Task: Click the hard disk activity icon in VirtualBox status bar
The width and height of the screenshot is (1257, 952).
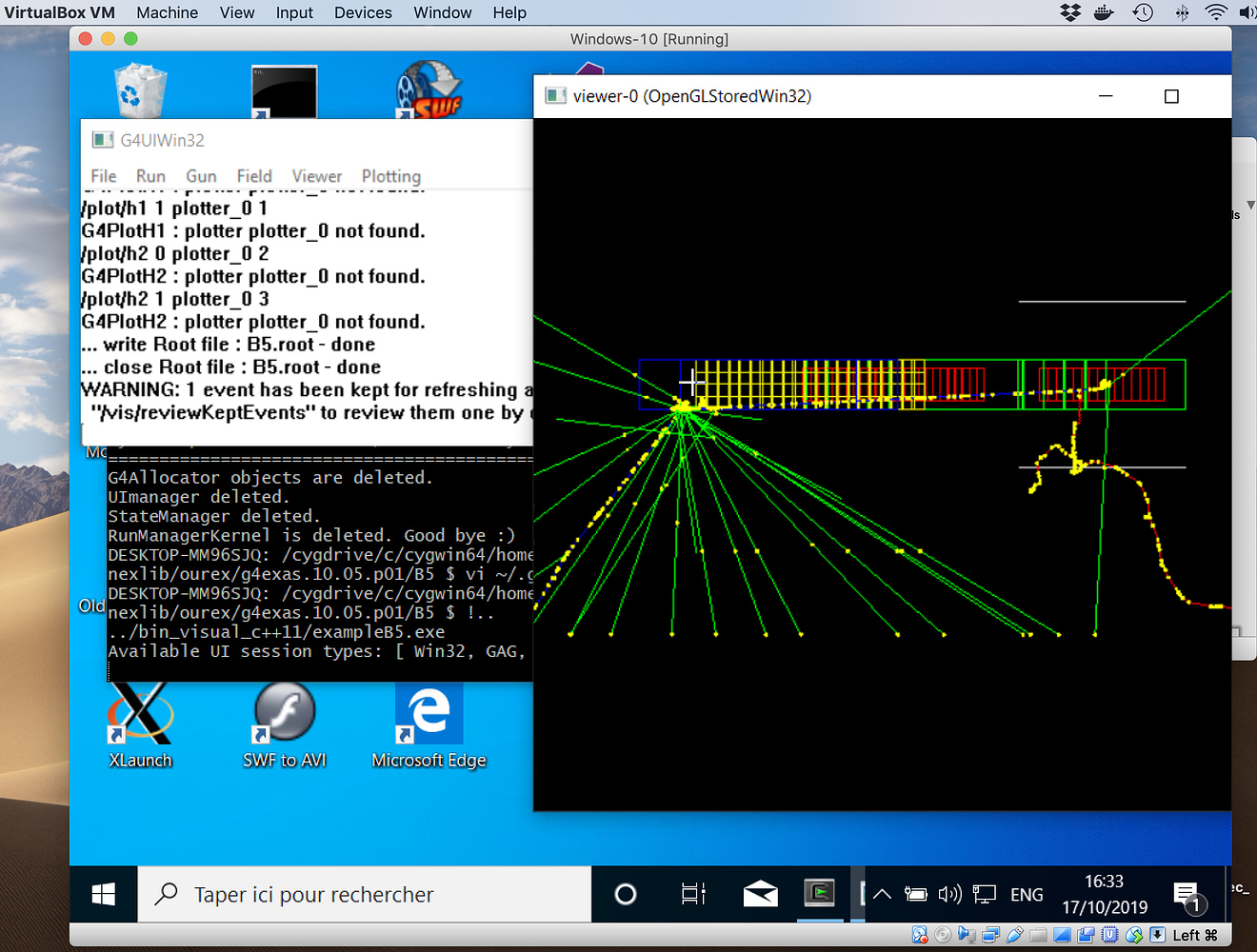Action: click(920, 935)
